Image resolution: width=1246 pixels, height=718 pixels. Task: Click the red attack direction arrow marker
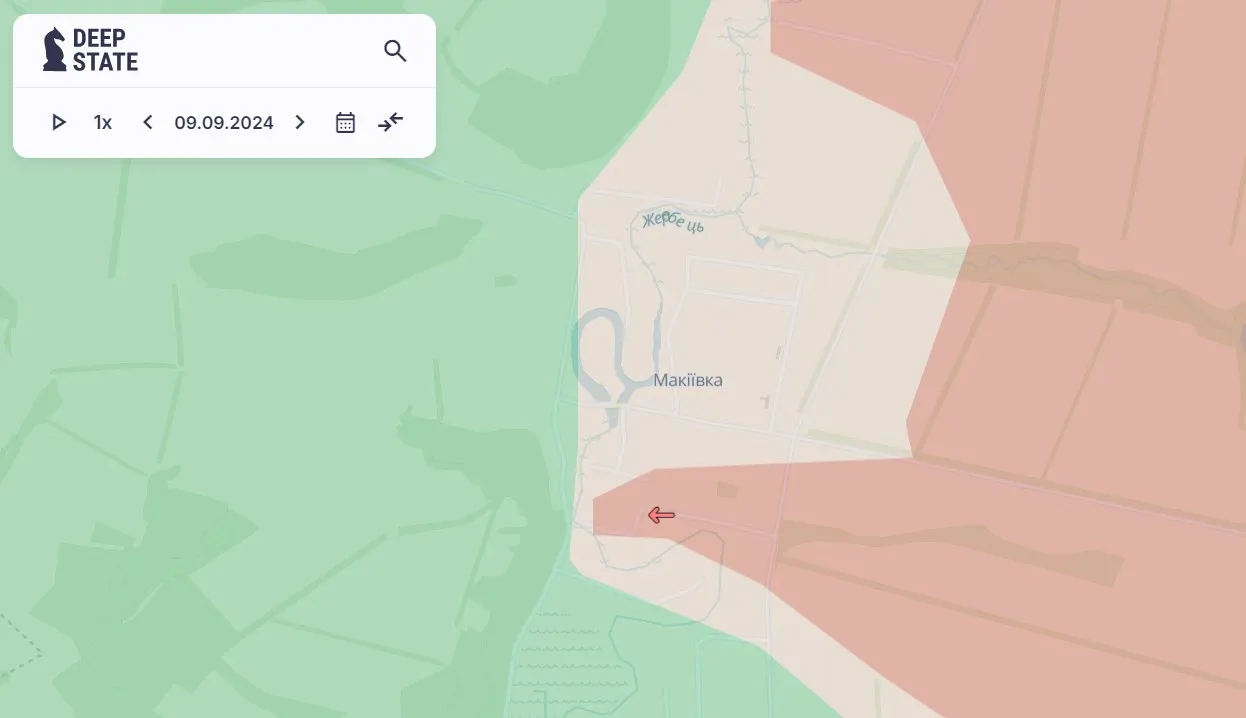click(x=661, y=515)
